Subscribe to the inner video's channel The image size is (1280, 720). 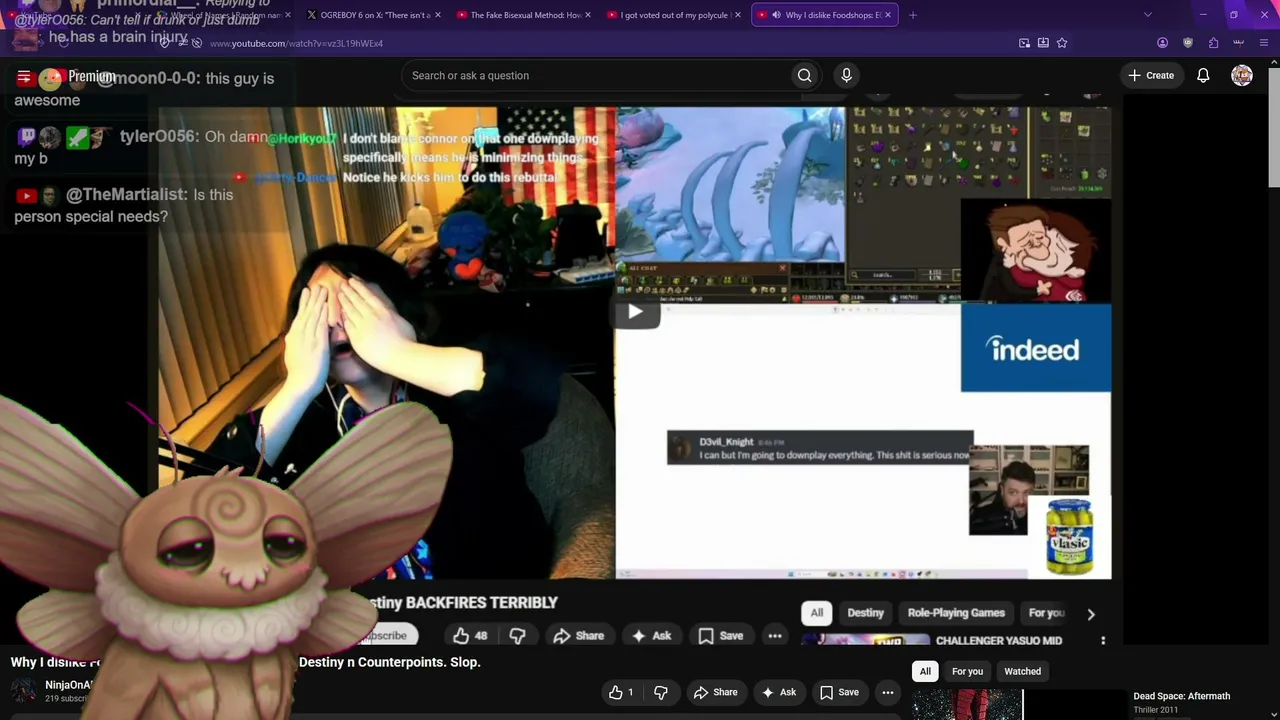click(385, 636)
